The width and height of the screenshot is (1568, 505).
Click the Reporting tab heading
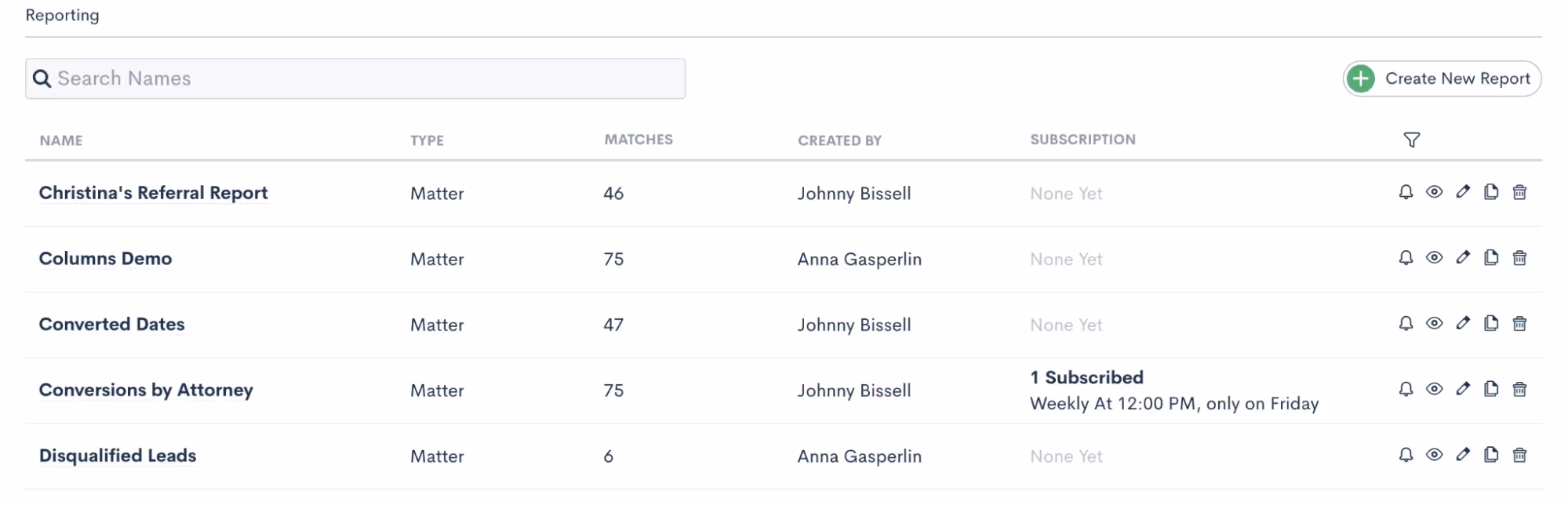pos(62,15)
